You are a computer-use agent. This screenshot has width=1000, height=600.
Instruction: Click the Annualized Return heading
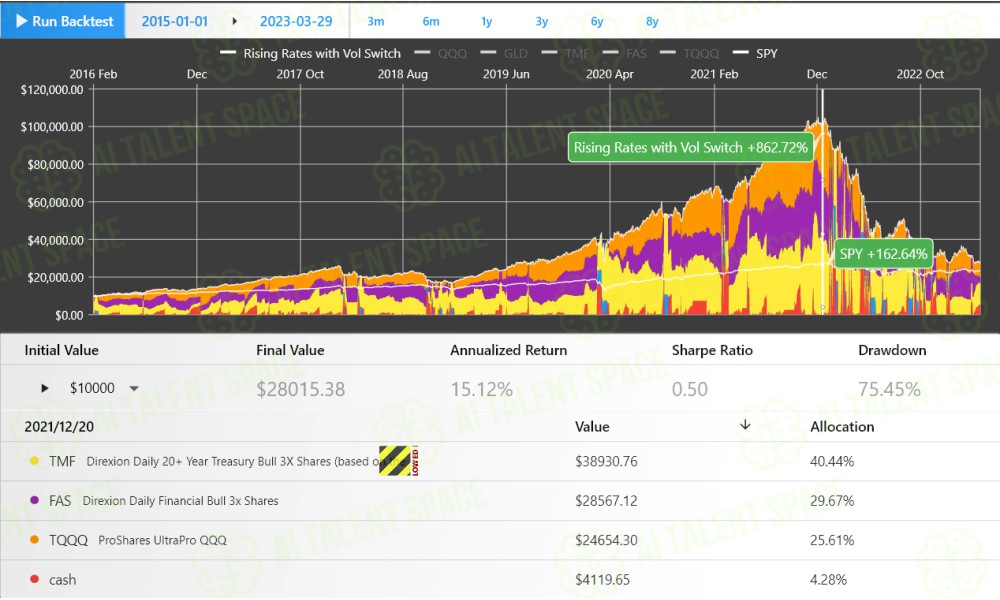(x=508, y=350)
